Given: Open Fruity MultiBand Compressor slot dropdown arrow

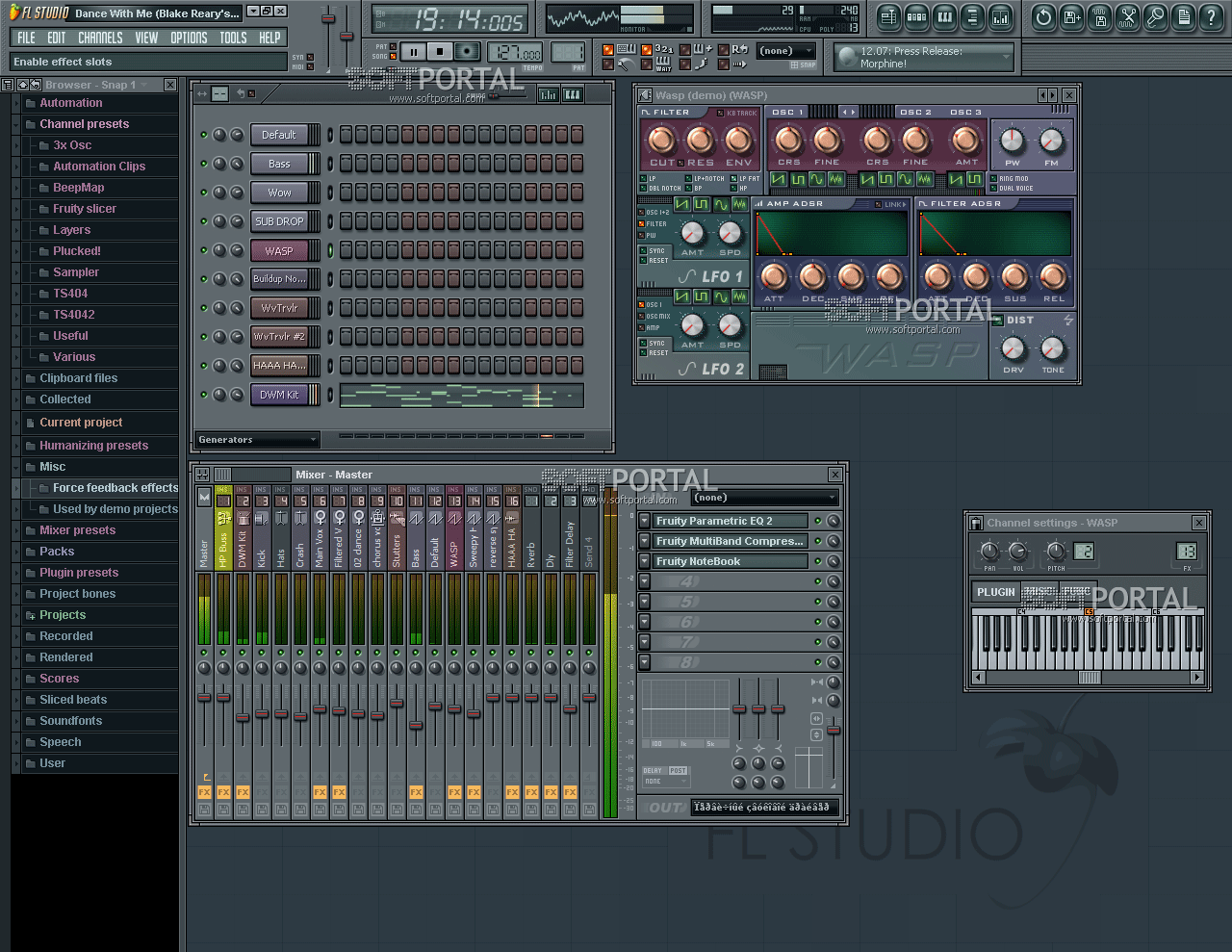Looking at the screenshot, I should point(645,541).
